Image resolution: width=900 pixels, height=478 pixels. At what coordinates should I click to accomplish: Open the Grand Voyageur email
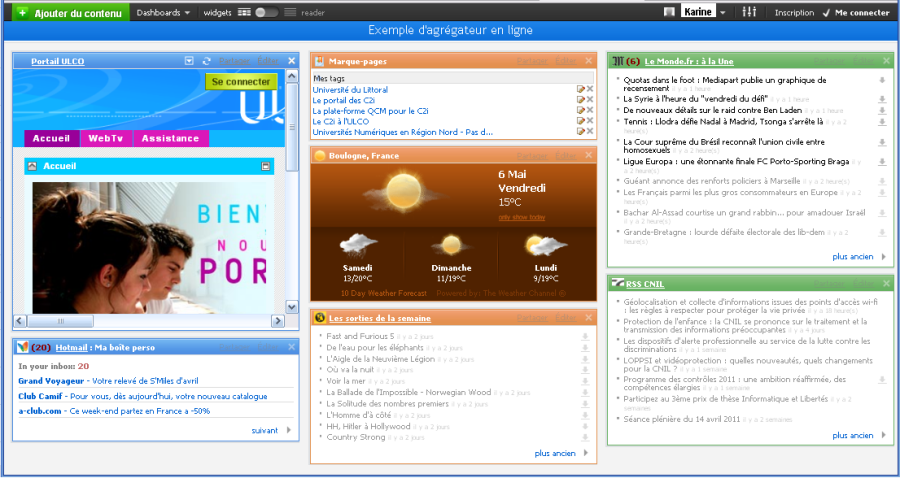(108, 381)
